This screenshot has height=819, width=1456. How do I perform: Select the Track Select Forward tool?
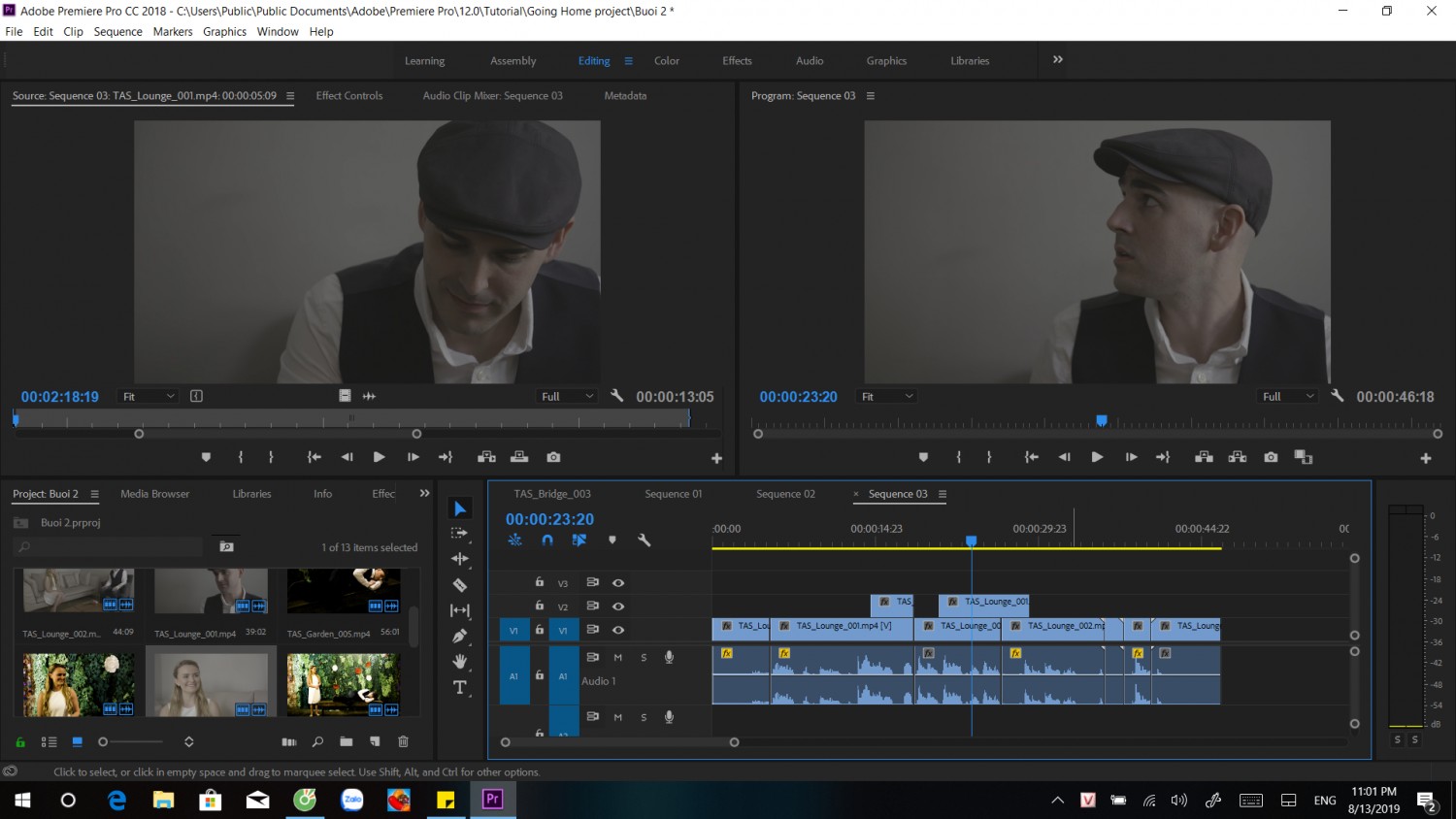coord(460,534)
